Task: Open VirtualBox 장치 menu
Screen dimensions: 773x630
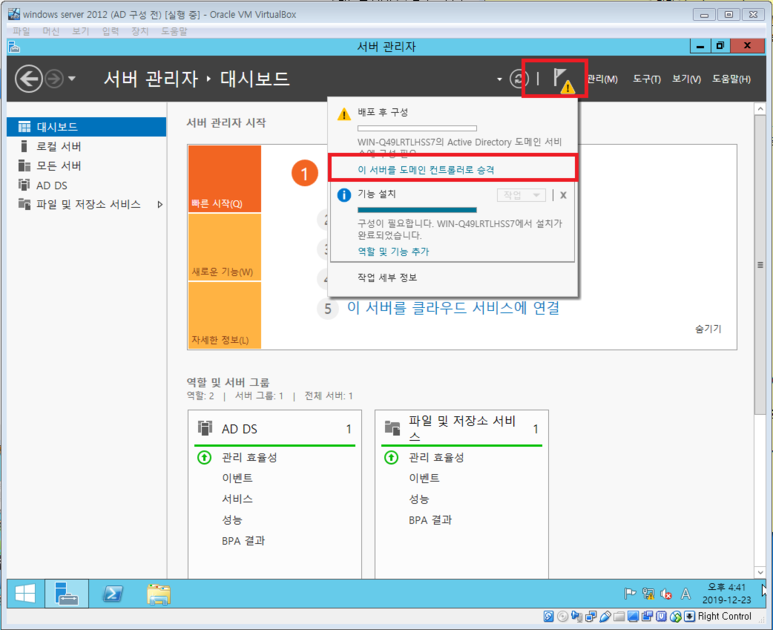Action: [x=140, y=32]
